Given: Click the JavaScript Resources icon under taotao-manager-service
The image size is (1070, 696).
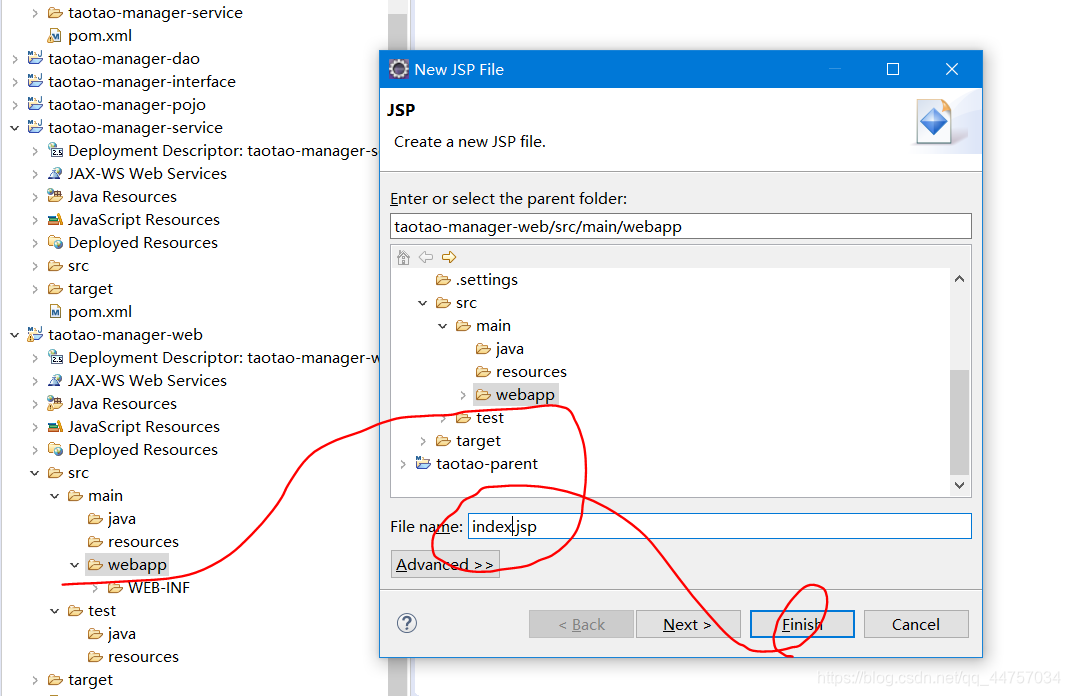Looking at the screenshot, I should click(55, 219).
